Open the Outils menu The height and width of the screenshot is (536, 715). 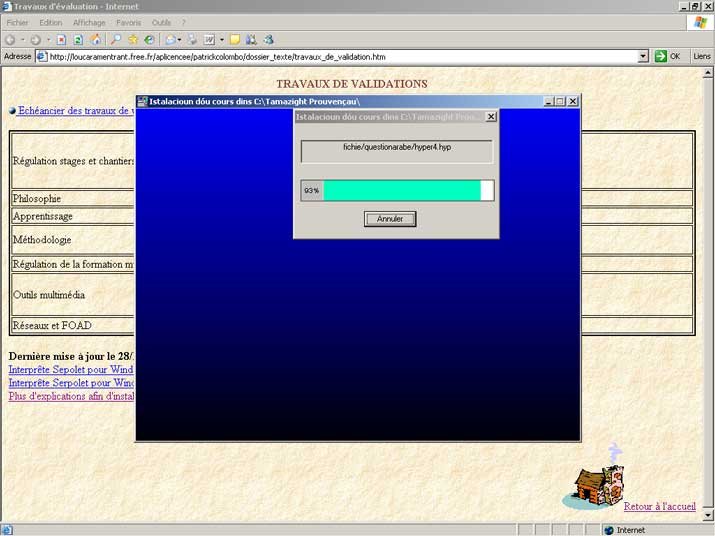coord(161,22)
